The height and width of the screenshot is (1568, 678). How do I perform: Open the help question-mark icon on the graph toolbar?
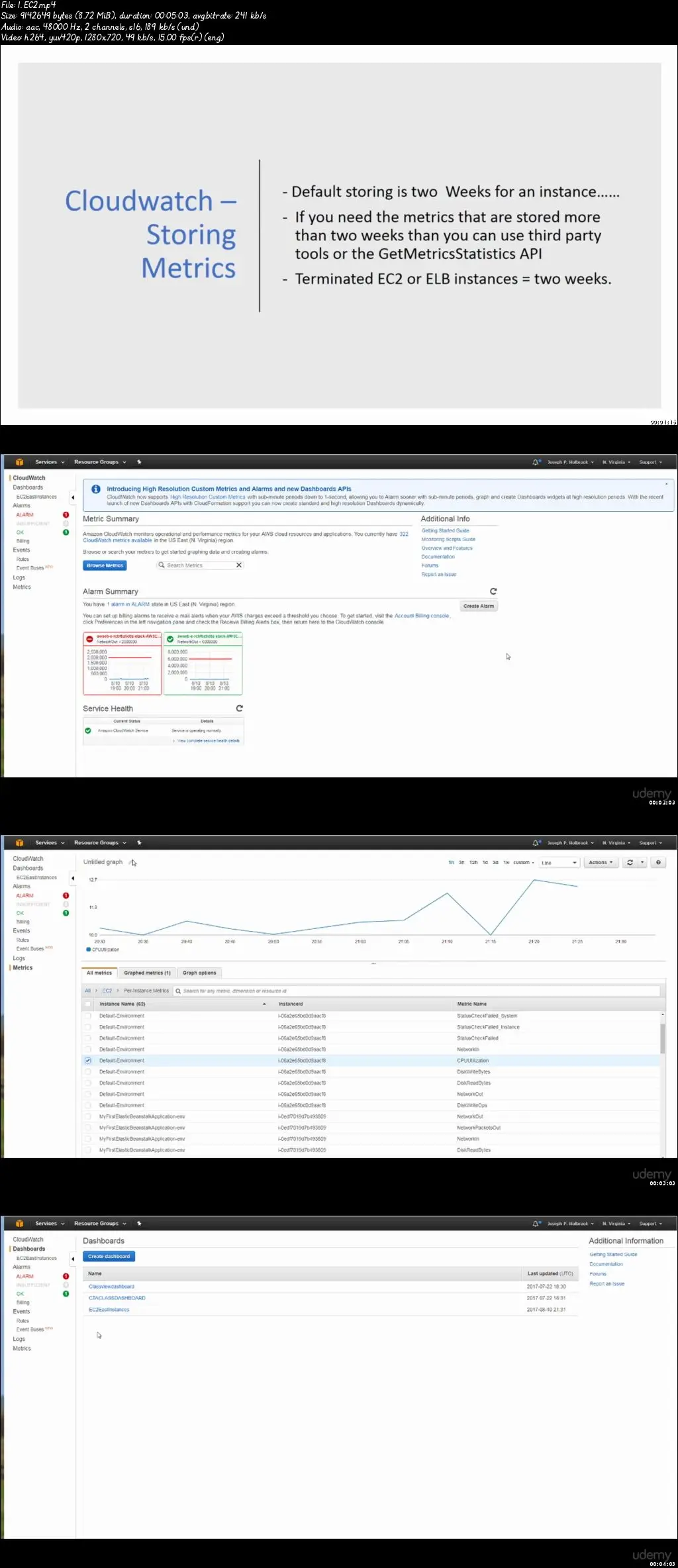tap(658, 862)
